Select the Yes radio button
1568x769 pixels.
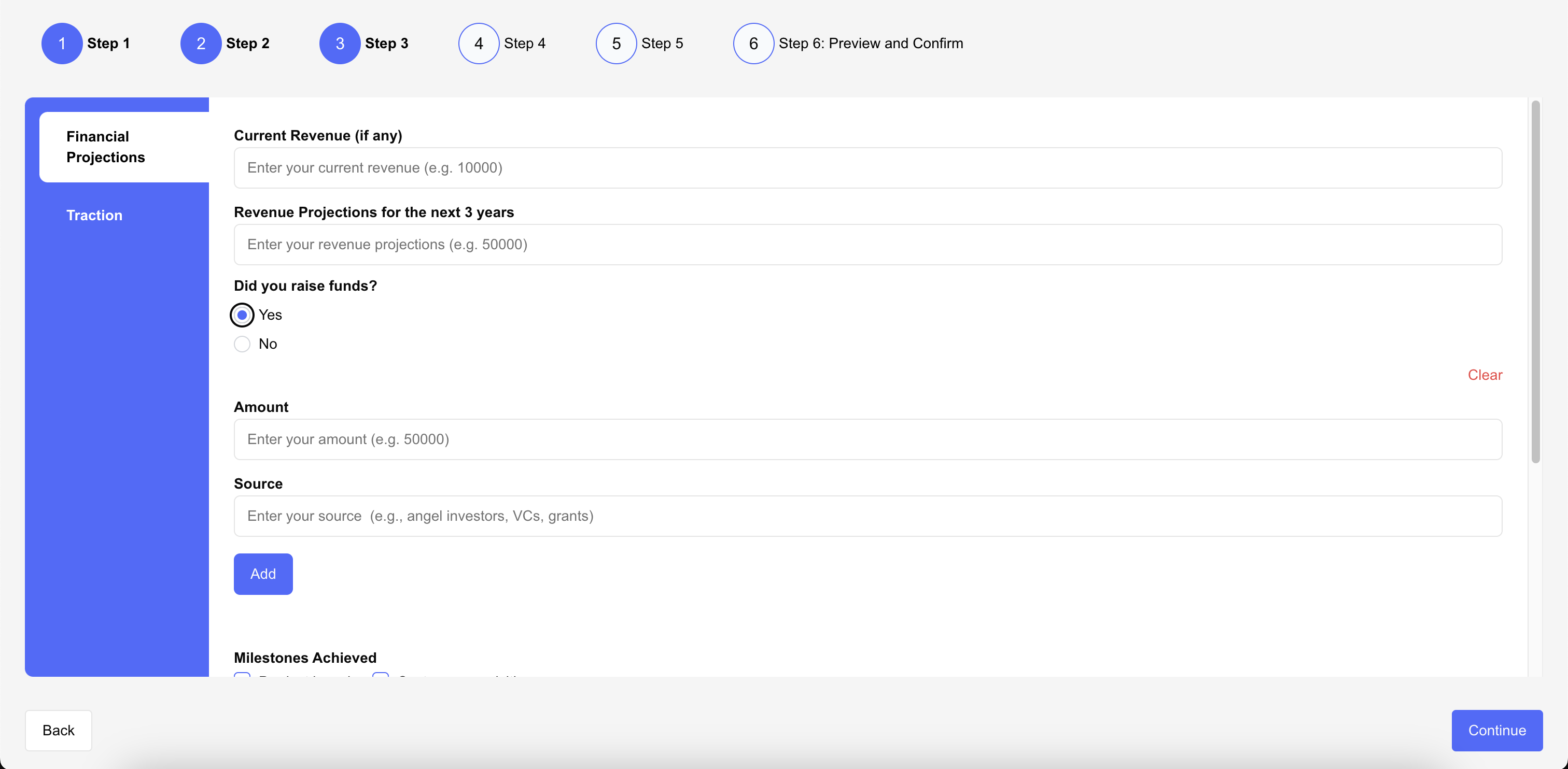[x=242, y=315]
